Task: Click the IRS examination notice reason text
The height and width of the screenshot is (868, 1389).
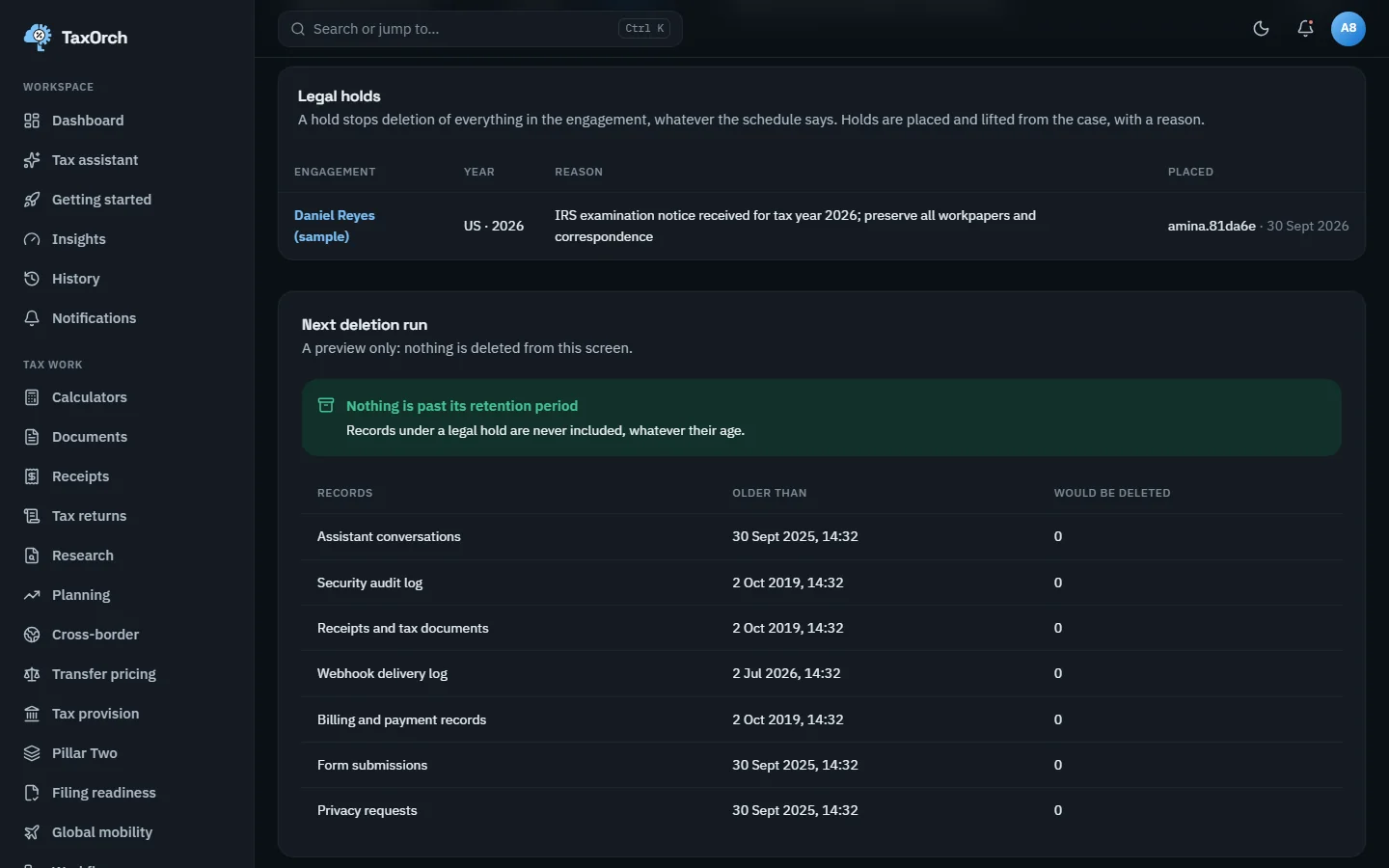Action: tap(796, 226)
